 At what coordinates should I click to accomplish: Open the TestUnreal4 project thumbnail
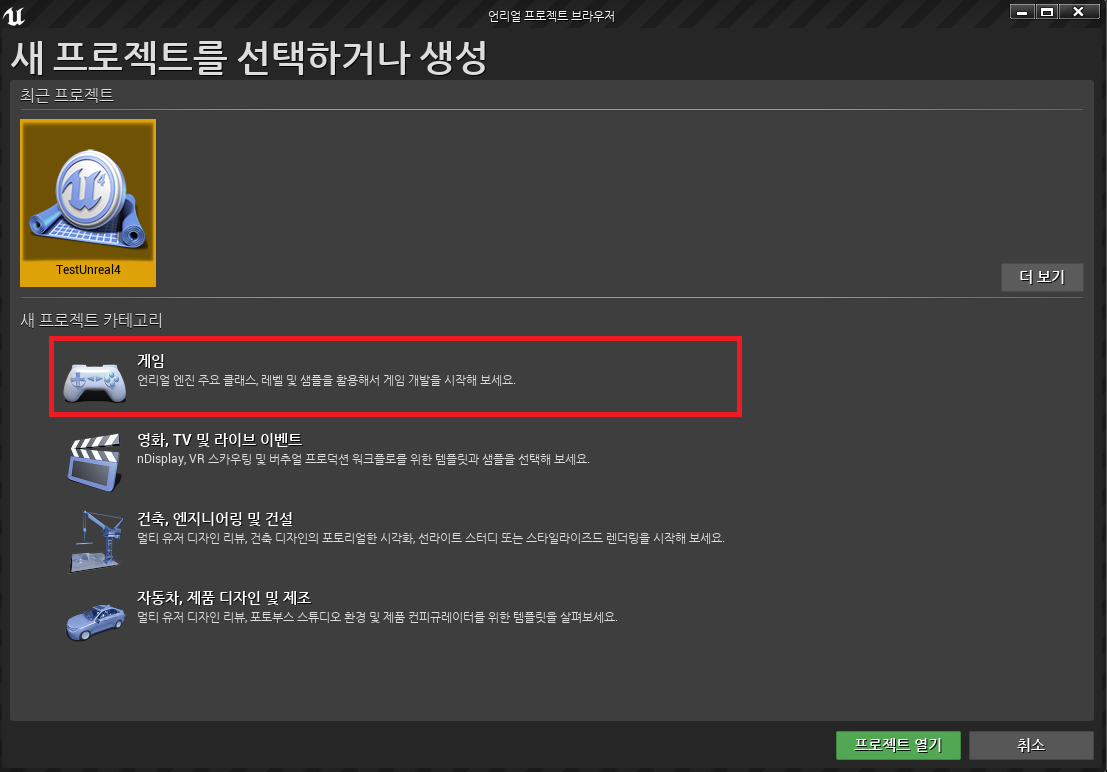click(x=88, y=190)
